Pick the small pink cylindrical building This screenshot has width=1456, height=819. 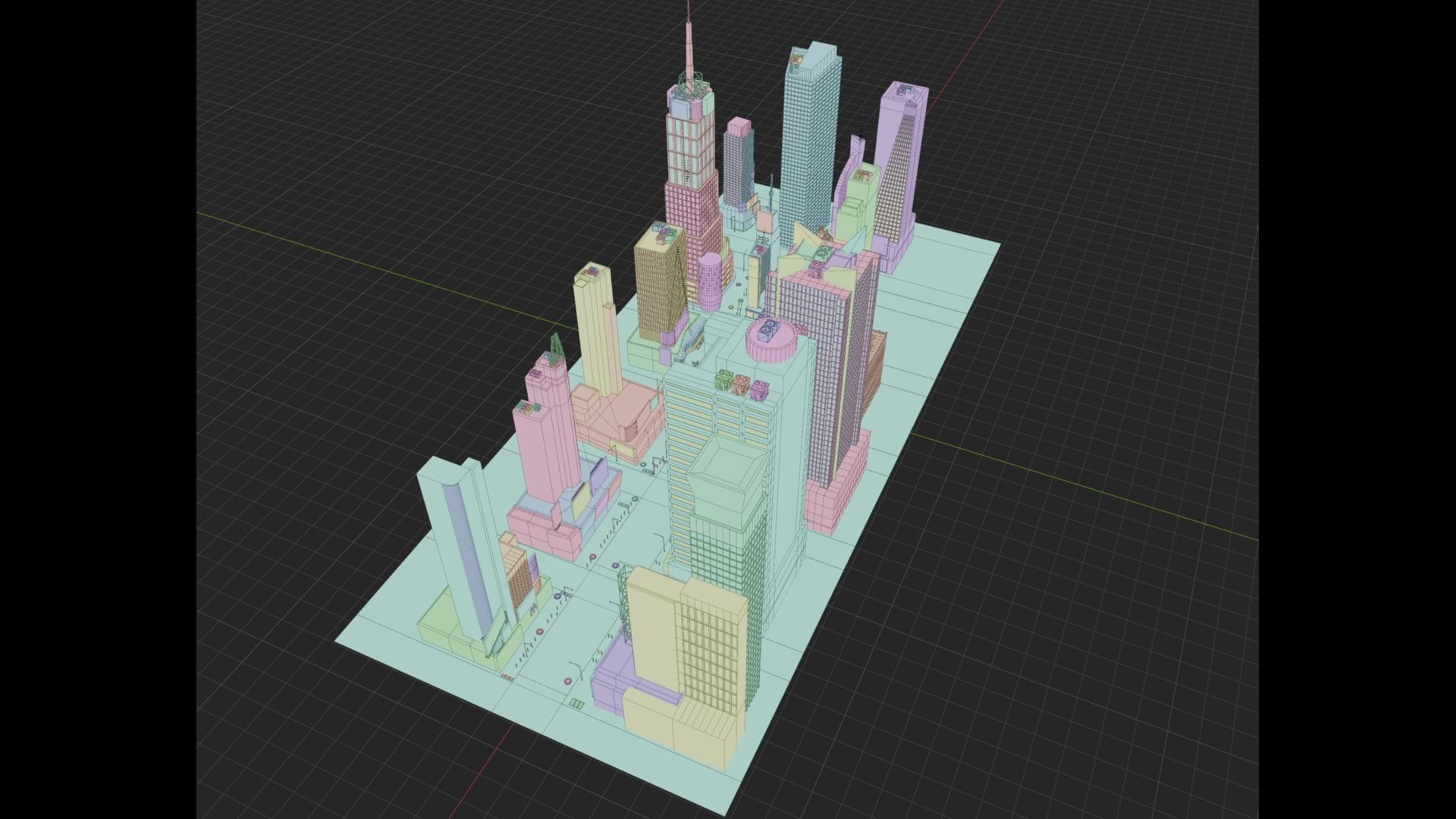[711, 281]
